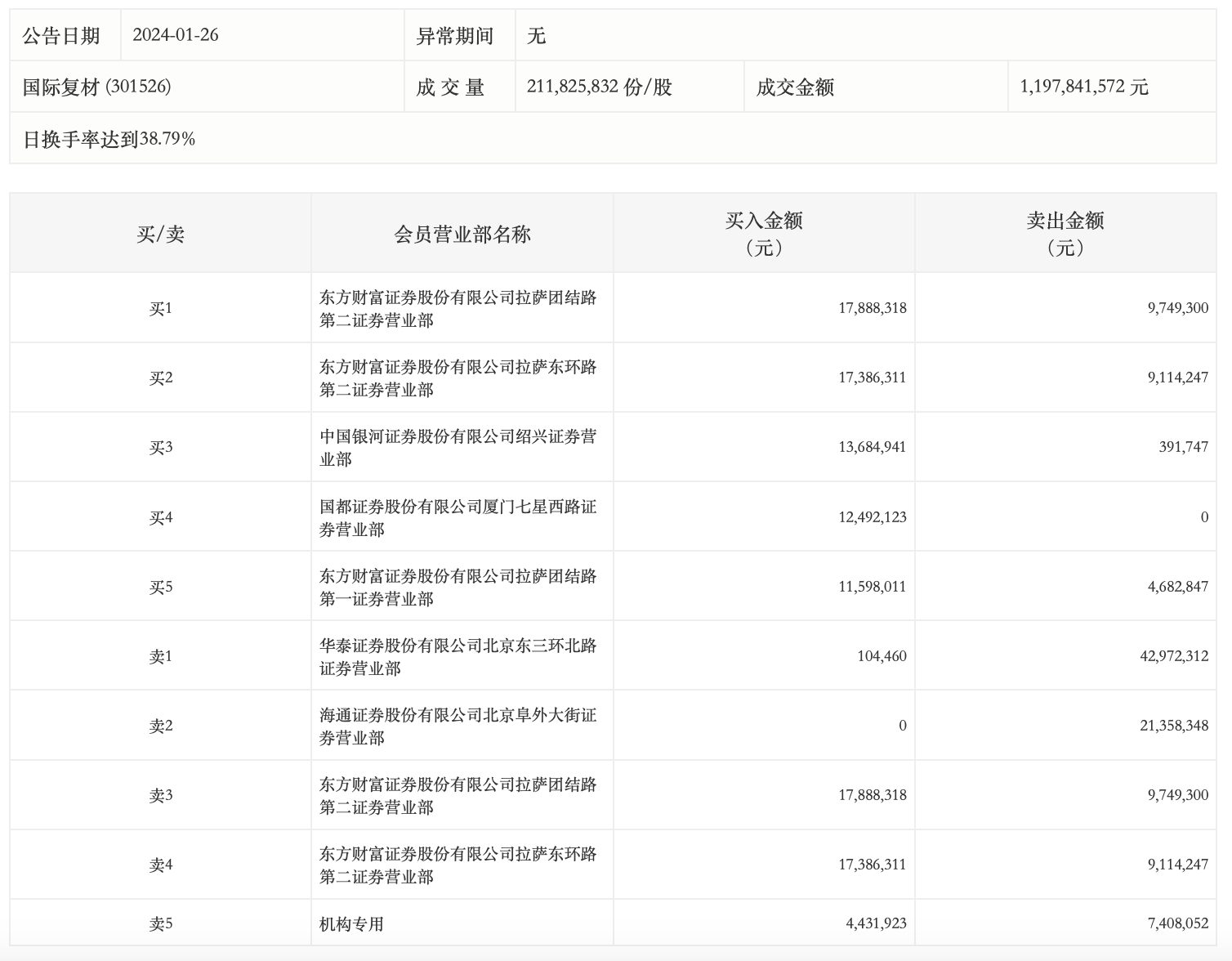This screenshot has width=1232, height=961.
Task: Click the 买1 row's brokerage name 拉萨团结路第二证券营业部
Action: (458, 309)
